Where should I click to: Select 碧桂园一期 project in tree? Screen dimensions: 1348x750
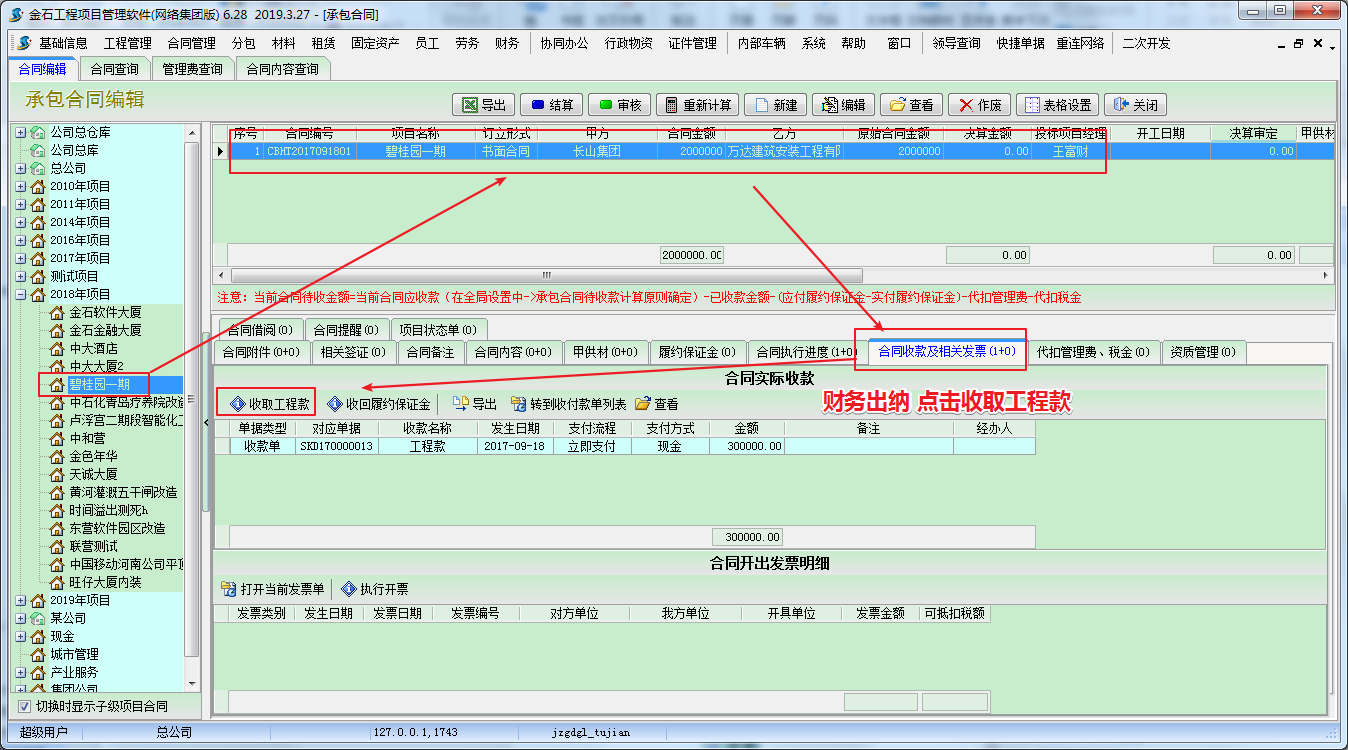point(100,384)
